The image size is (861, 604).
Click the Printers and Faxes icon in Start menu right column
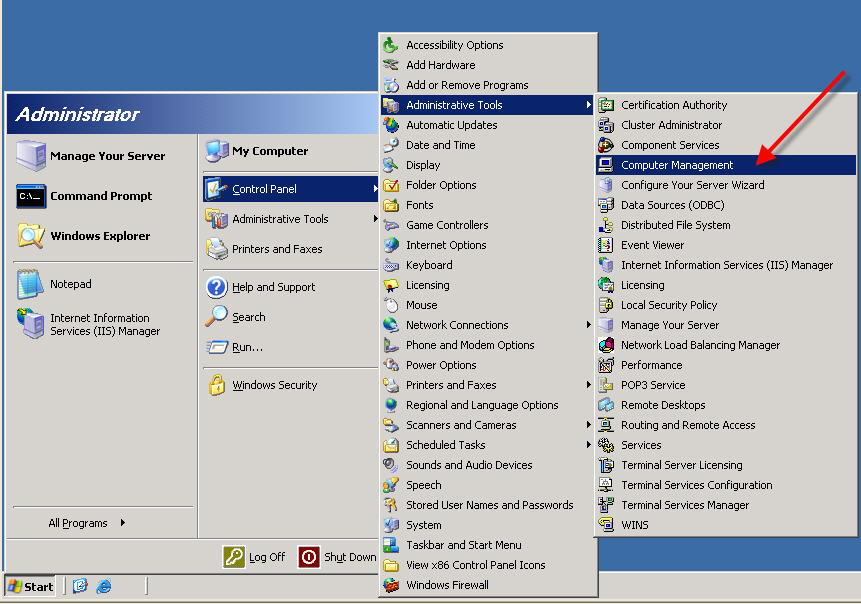pos(216,249)
